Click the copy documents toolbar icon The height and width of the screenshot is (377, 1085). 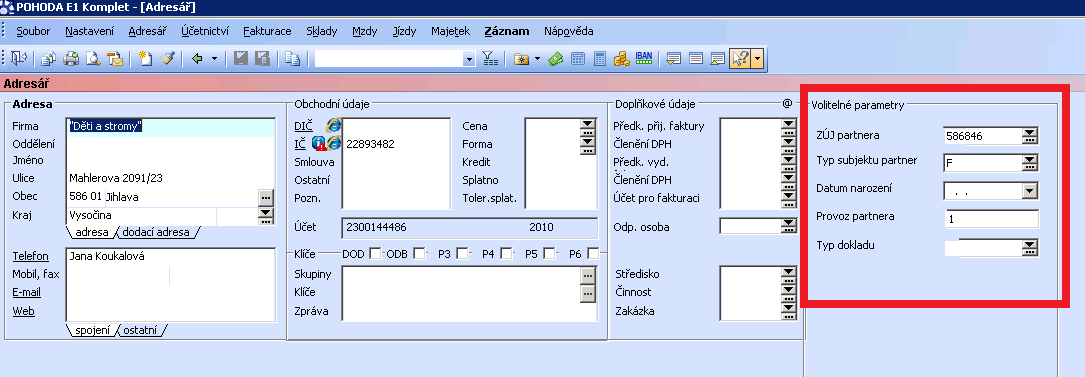tap(48, 59)
